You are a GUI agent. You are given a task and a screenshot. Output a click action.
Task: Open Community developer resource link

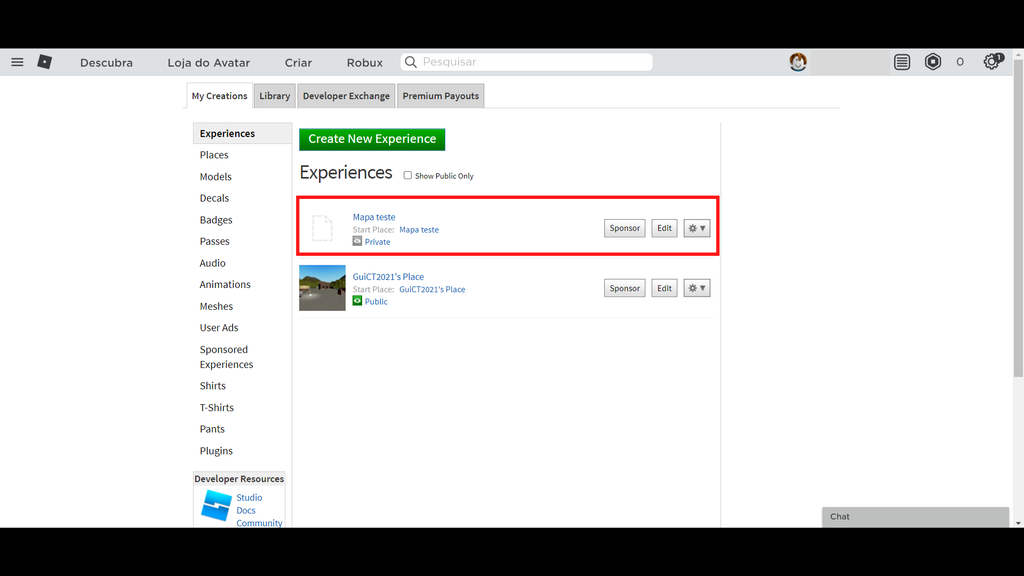point(259,523)
